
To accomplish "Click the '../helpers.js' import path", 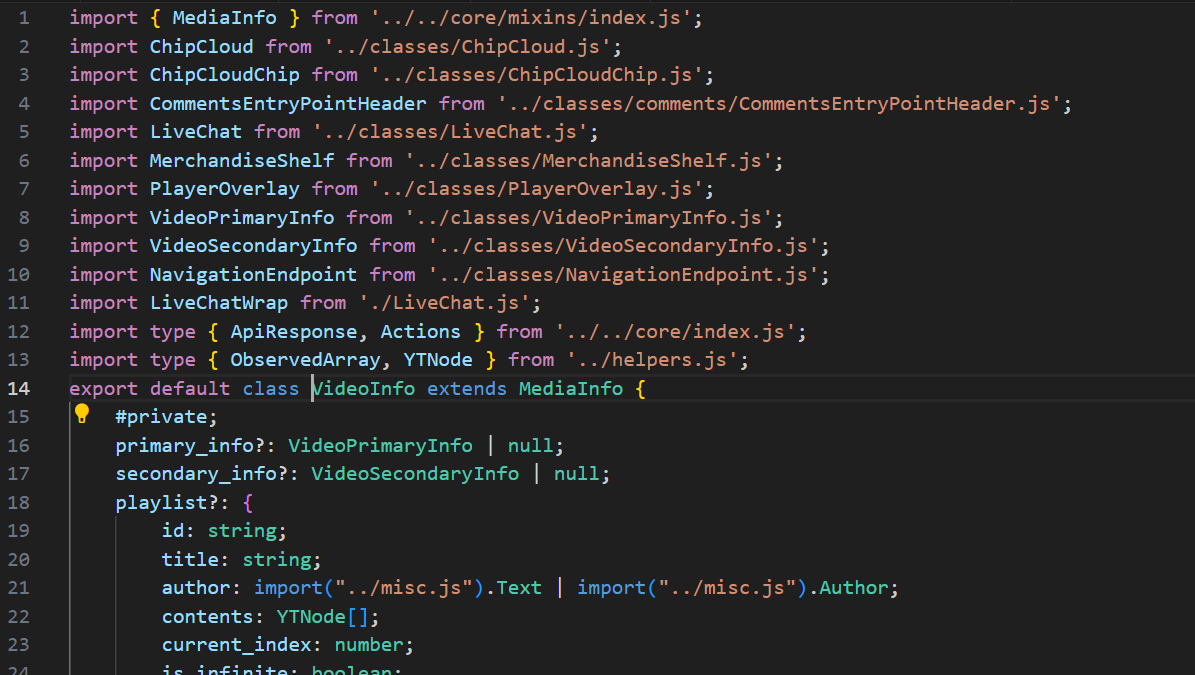I will [x=657, y=360].
